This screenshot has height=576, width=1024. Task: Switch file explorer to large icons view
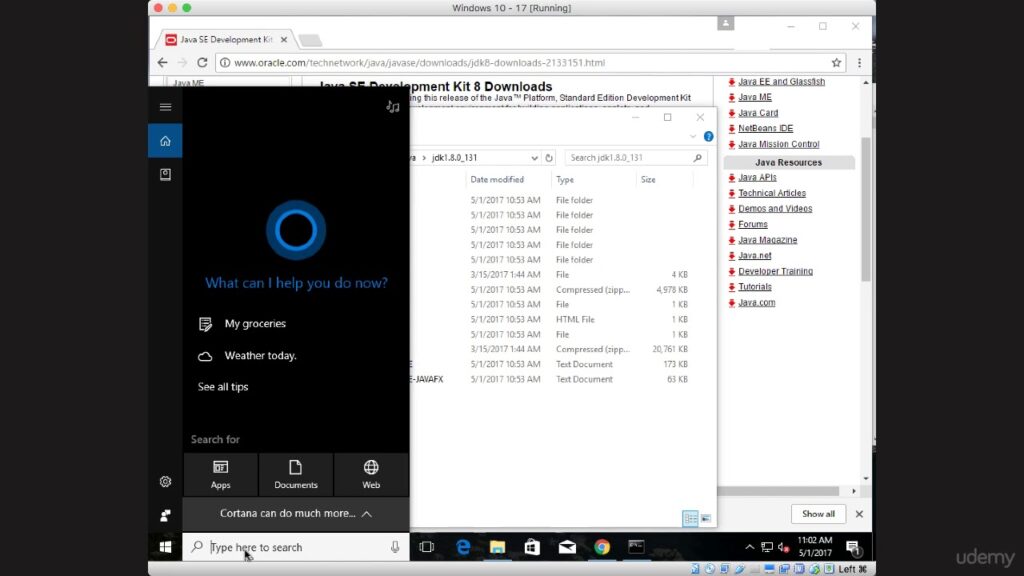tap(706, 519)
